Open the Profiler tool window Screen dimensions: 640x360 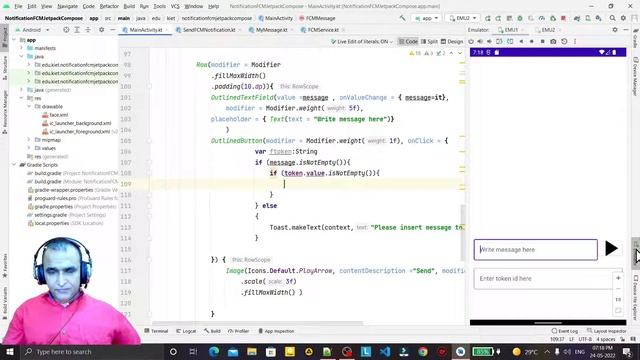tap(238, 331)
